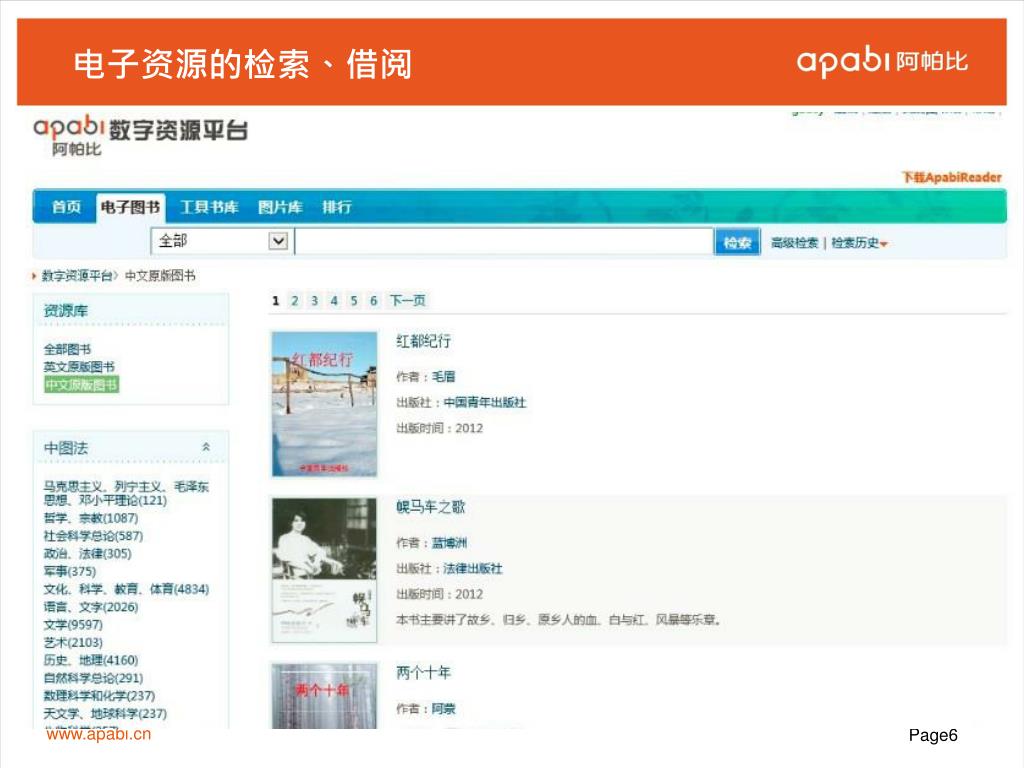This screenshot has width=1024, height=768.
Task: Expand the 检索历史 dropdown
Action: (x=859, y=243)
